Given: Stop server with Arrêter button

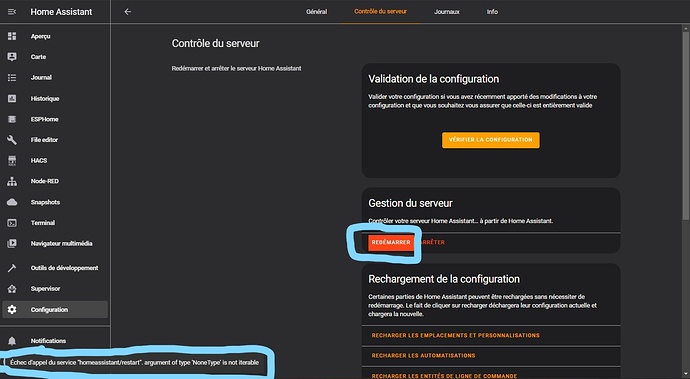Looking at the screenshot, I should point(432,243).
